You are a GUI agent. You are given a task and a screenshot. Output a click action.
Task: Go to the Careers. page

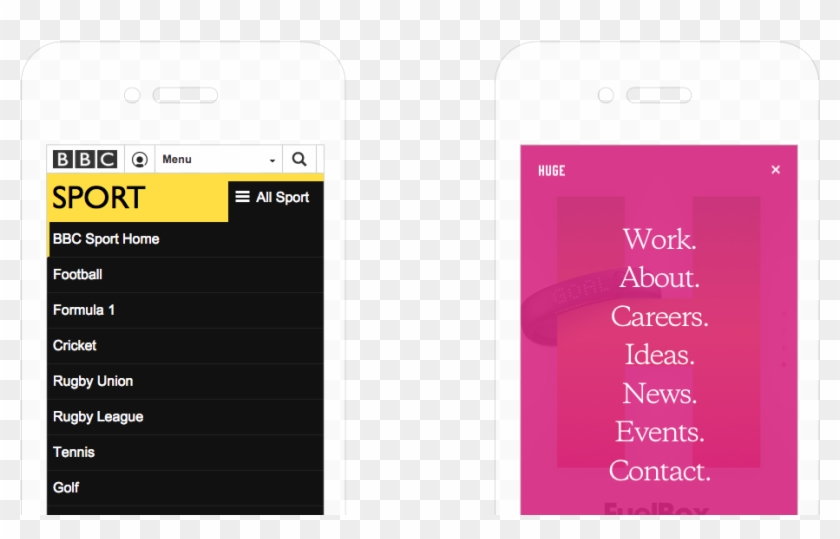pyautogui.click(x=659, y=317)
